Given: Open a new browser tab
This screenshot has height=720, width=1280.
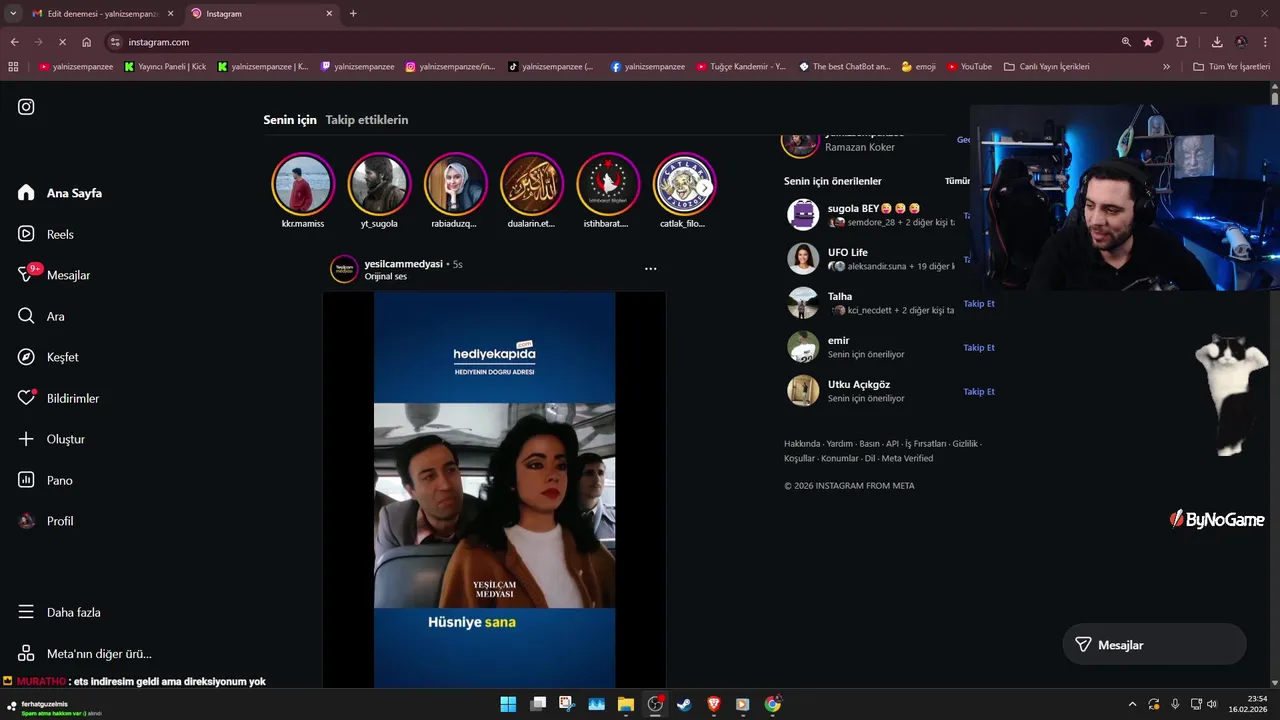Looking at the screenshot, I should tap(353, 14).
